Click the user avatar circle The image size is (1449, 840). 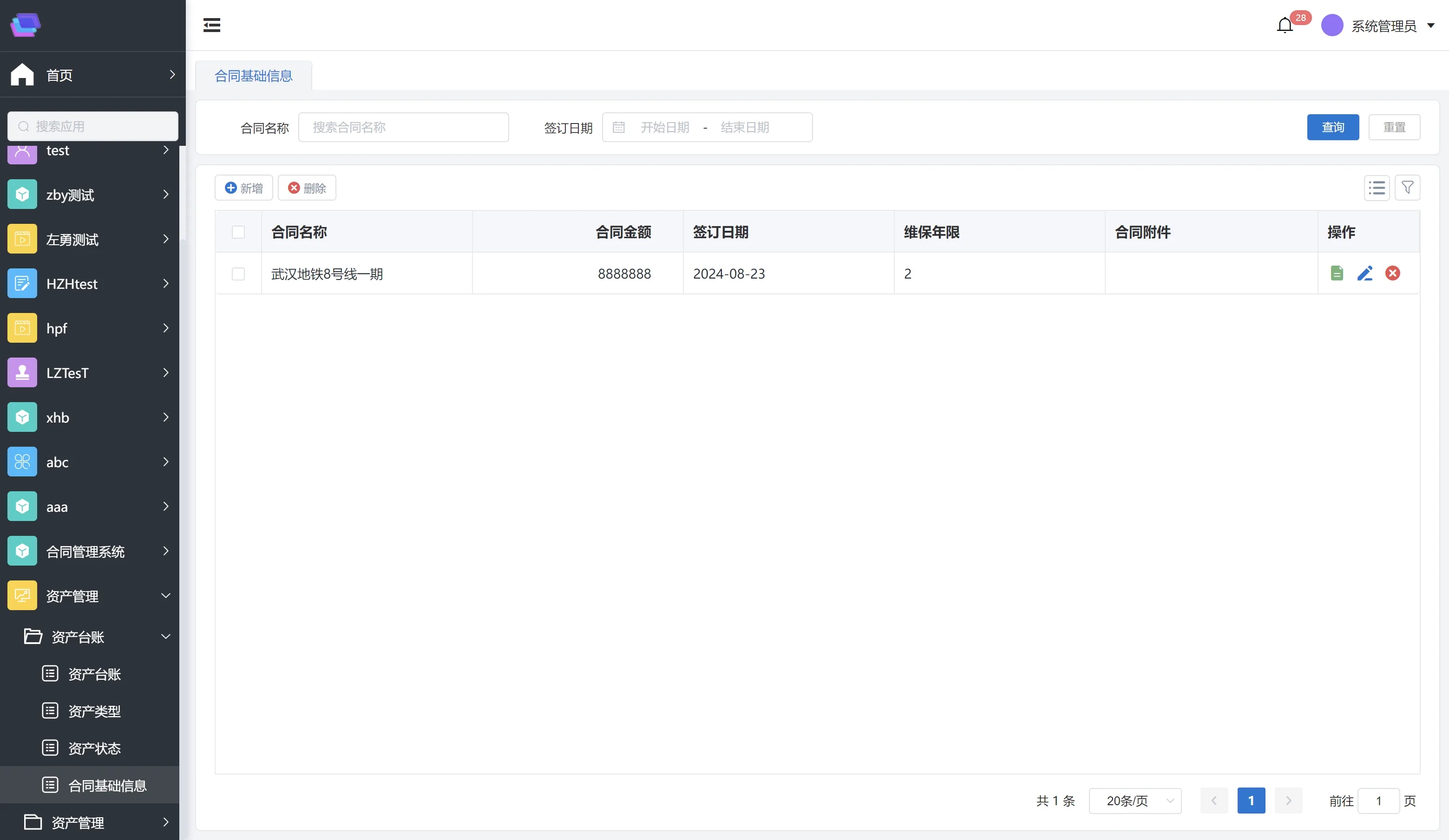pyautogui.click(x=1332, y=25)
